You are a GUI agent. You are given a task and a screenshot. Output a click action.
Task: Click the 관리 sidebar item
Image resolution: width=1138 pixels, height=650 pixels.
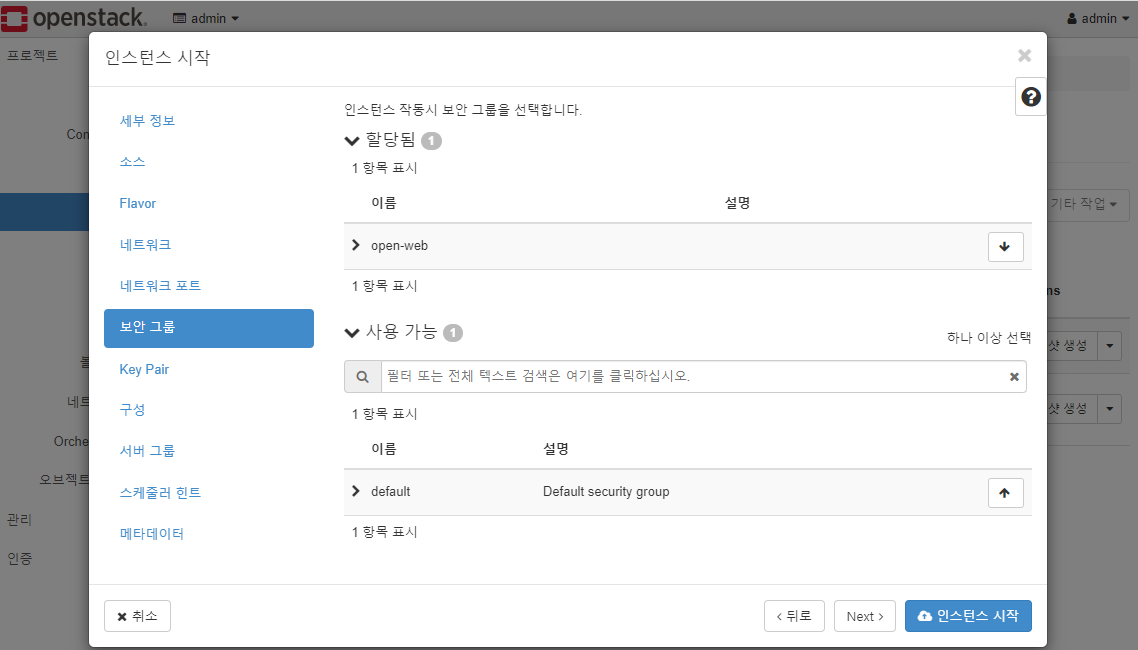(x=20, y=519)
